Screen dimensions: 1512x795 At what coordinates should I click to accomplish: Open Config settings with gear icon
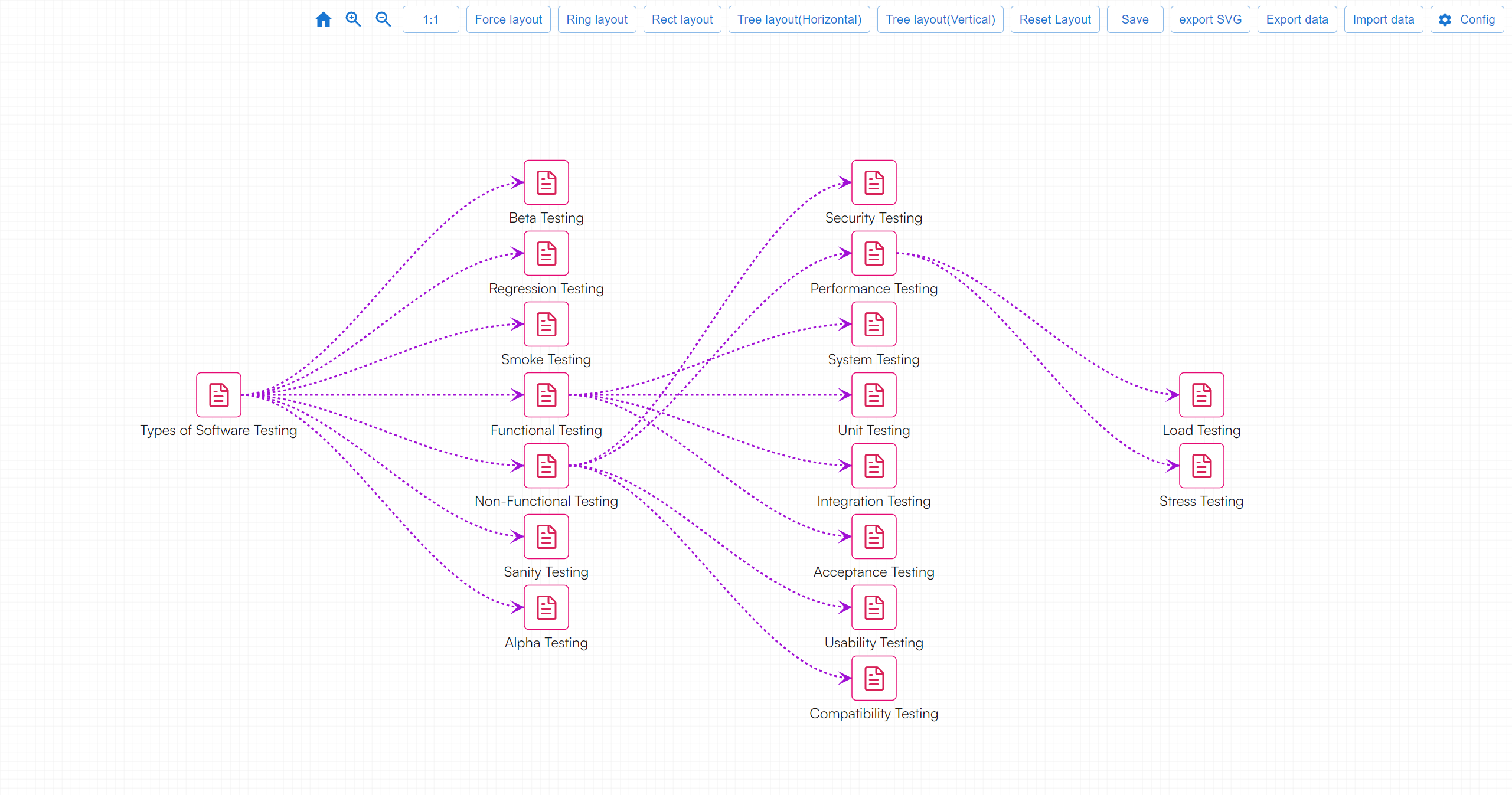(x=1467, y=19)
